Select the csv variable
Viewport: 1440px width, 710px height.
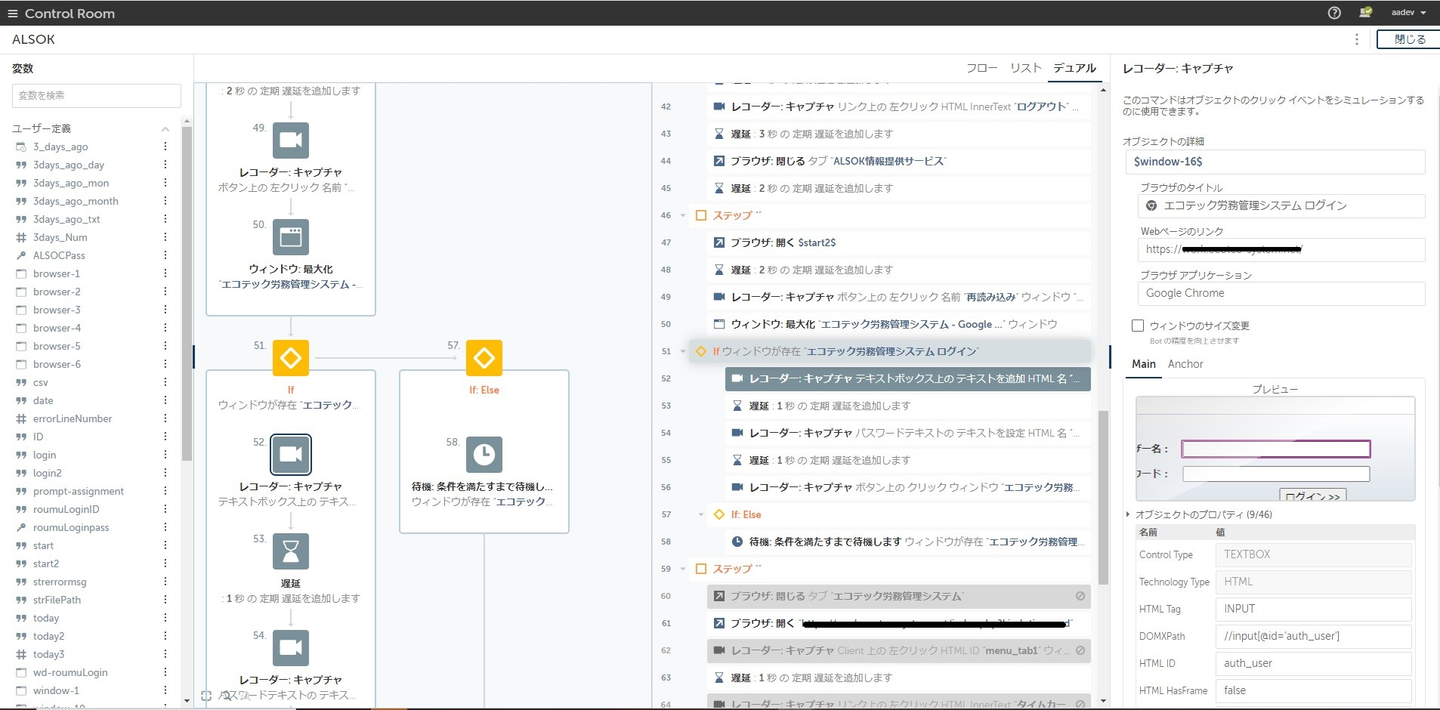[40, 383]
